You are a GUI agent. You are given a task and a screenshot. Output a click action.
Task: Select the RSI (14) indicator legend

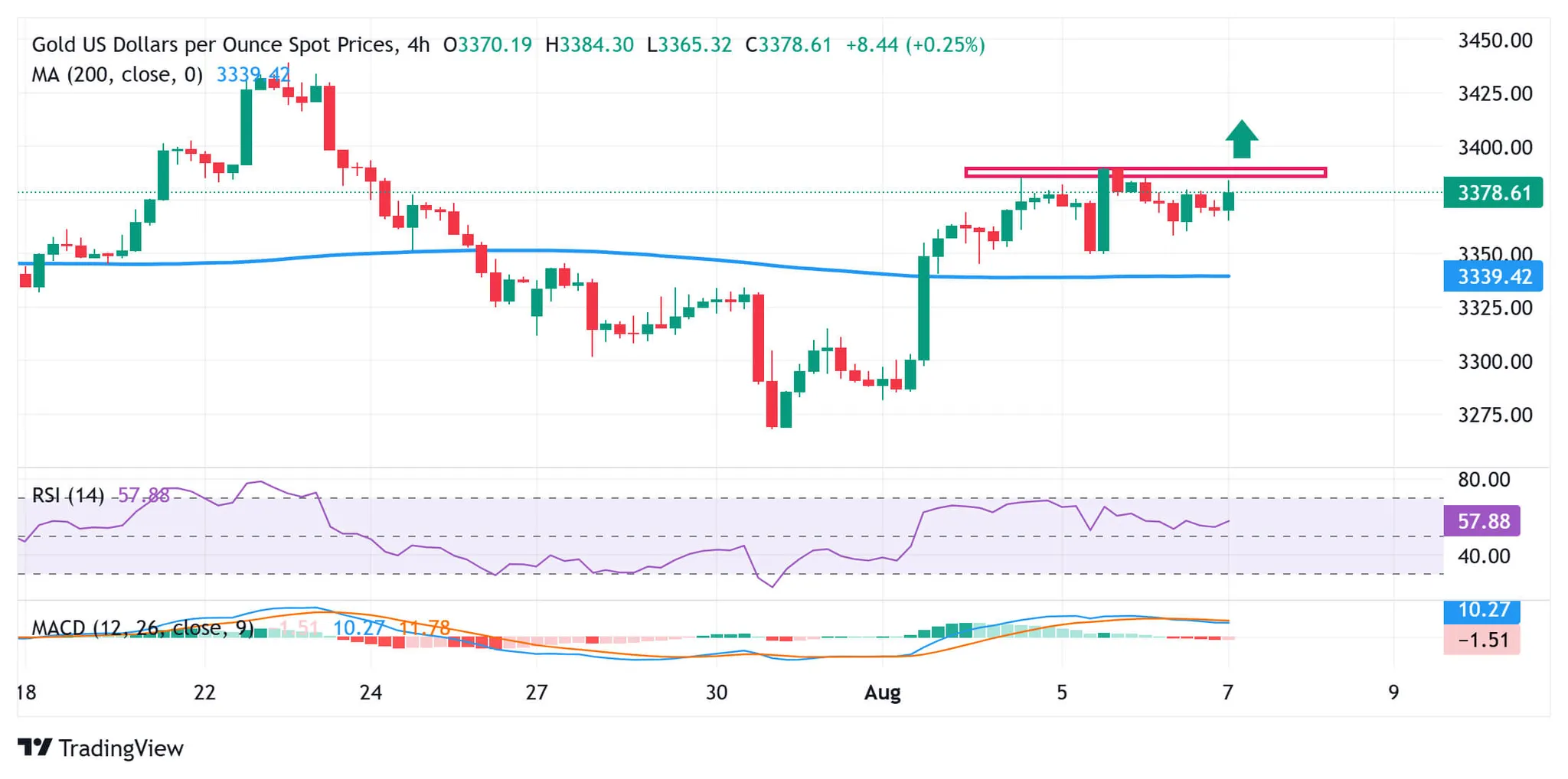[67, 495]
